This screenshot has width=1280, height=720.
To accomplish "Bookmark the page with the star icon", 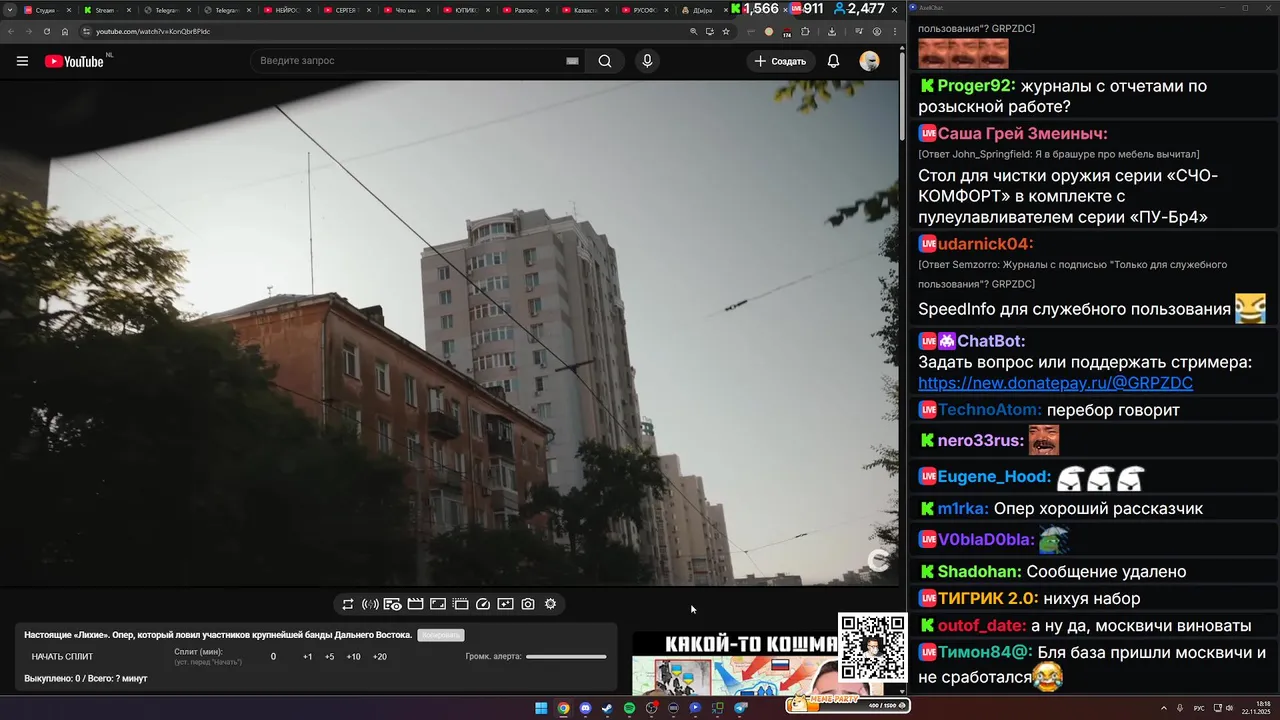I will click(726, 31).
